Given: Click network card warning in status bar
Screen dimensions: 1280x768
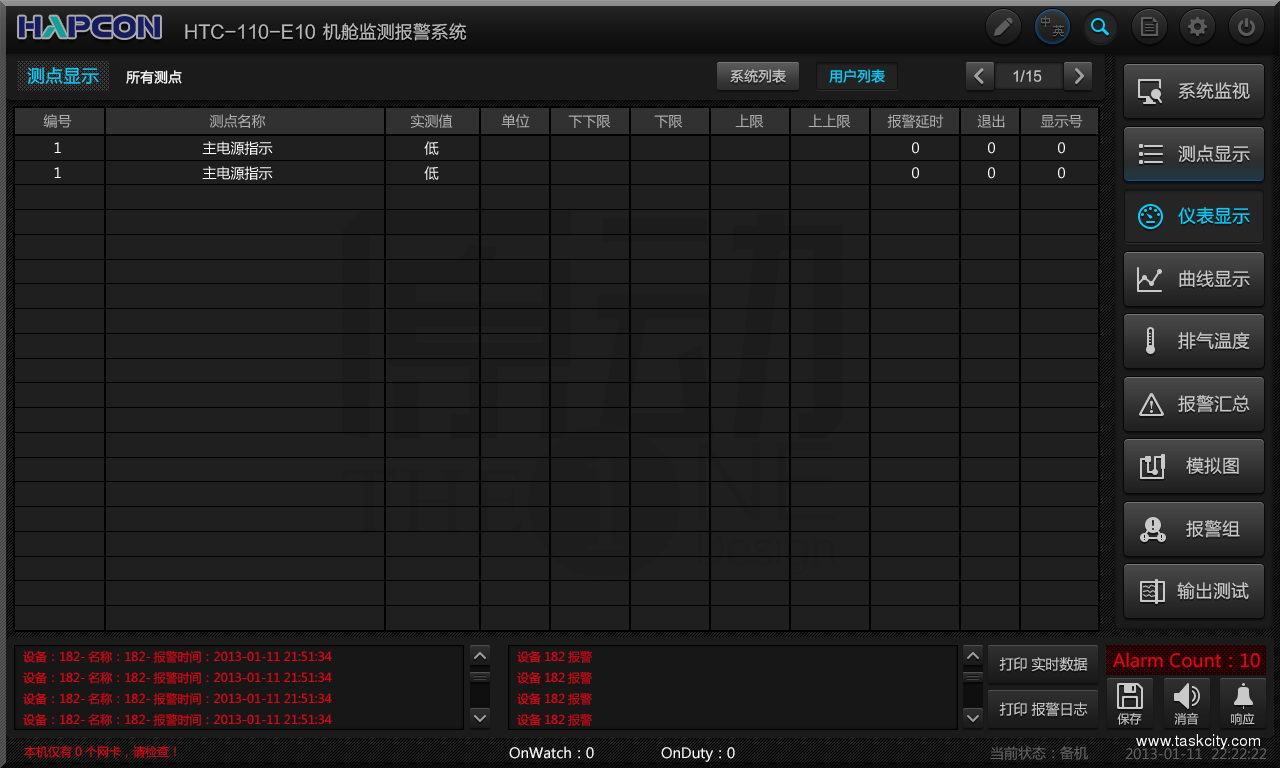Looking at the screenshot, I should point(101,752).
